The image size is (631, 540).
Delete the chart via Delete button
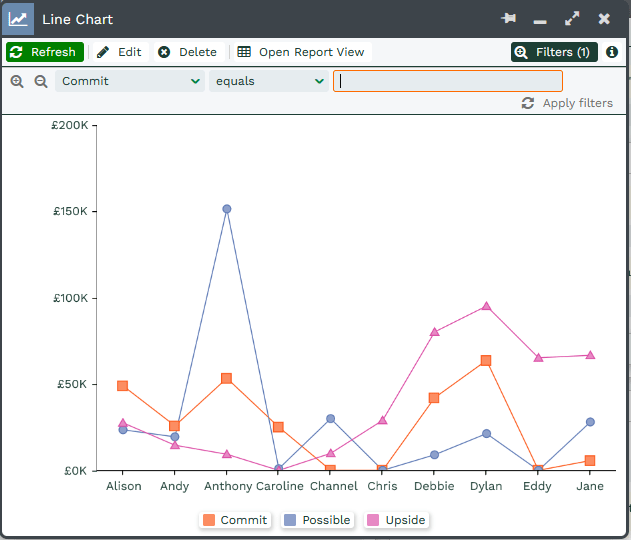coord(187,52)
